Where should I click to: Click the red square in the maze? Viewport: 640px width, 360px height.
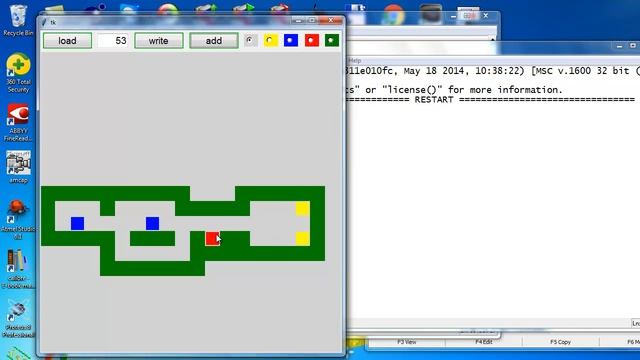212,238
